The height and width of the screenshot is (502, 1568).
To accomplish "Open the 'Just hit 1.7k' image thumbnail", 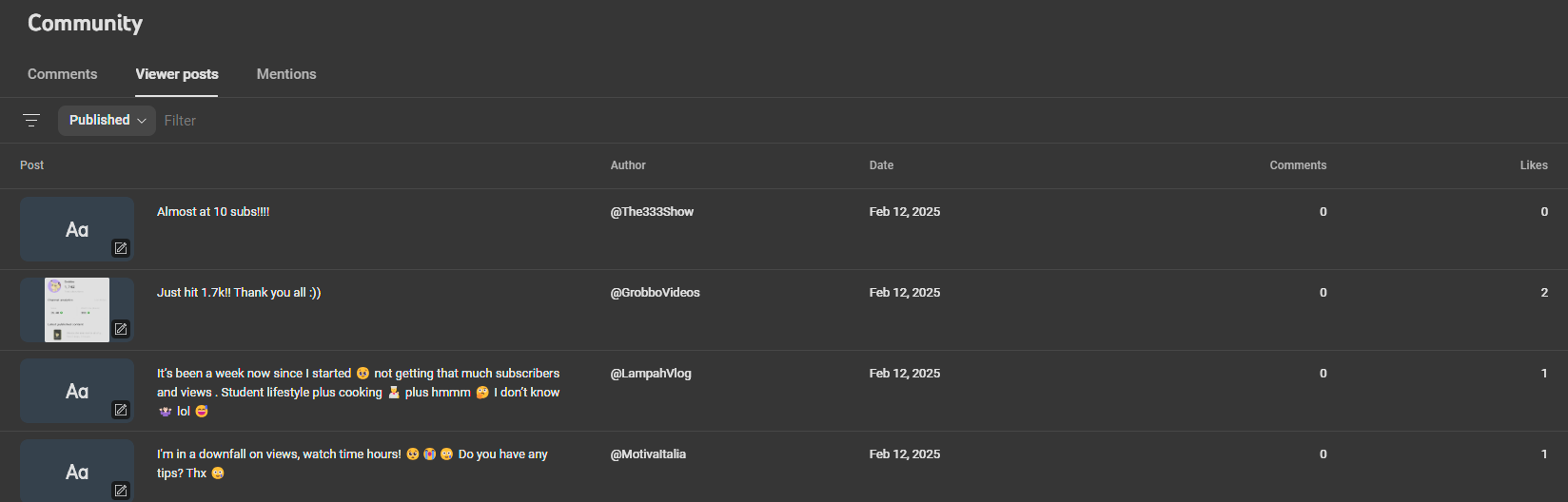I will point(76,309).
